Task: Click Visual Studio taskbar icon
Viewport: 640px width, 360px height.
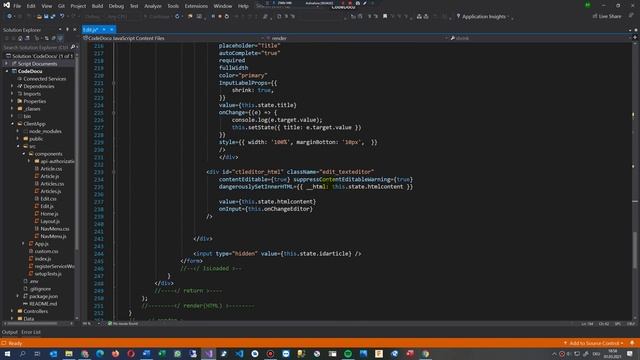Action: point(208,354)
